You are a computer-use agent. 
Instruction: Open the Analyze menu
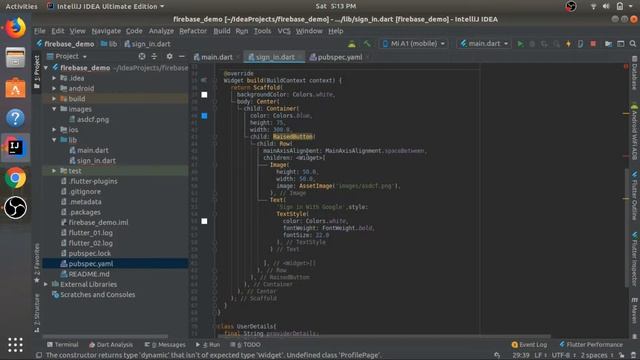[x=161, y=31]
